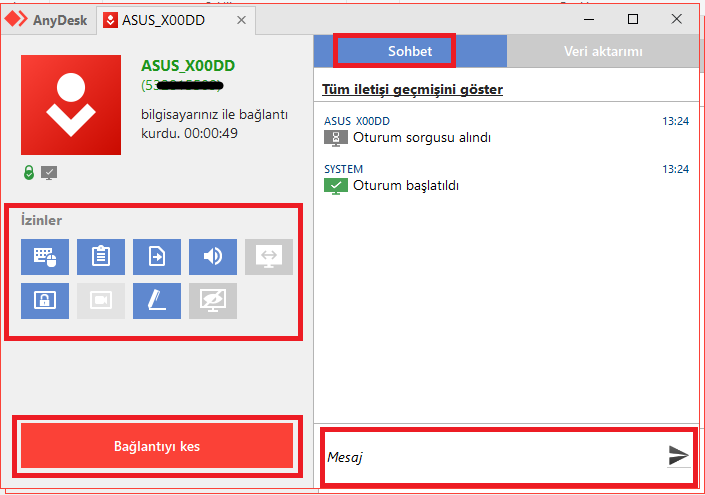Screen dimensions: 705x495
Task: Click the verified monitor status icon
Action: point(49,173)
